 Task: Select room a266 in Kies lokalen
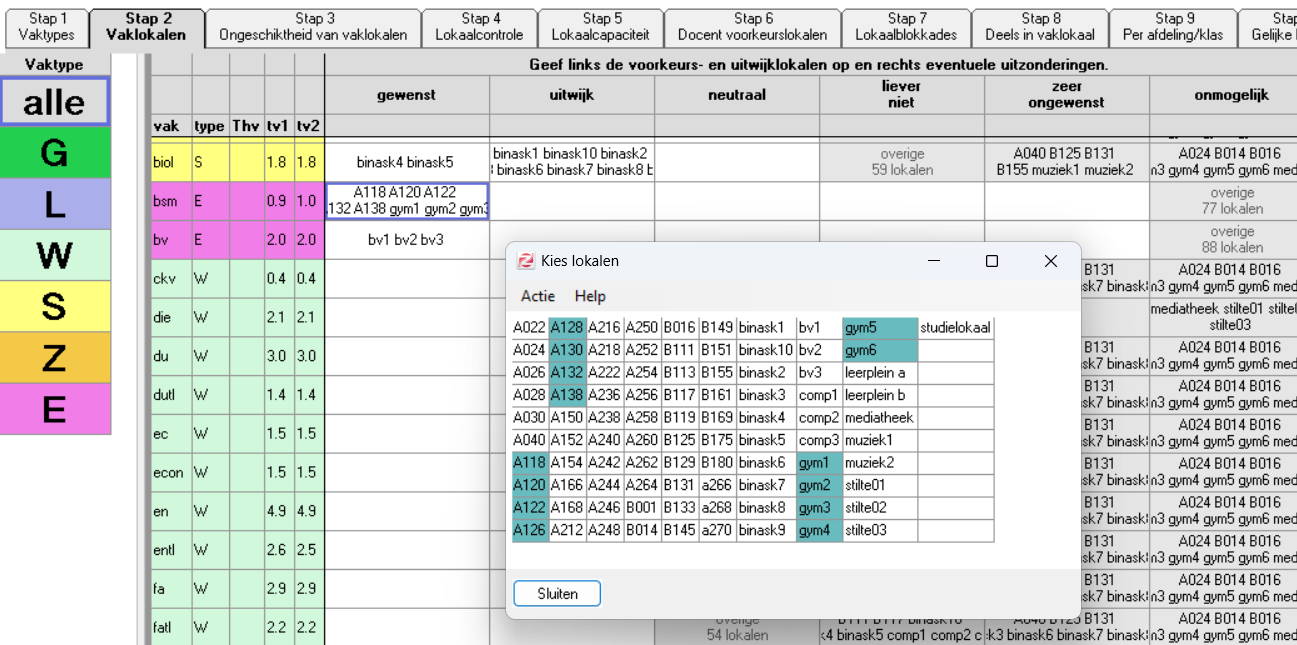[717, 485]
